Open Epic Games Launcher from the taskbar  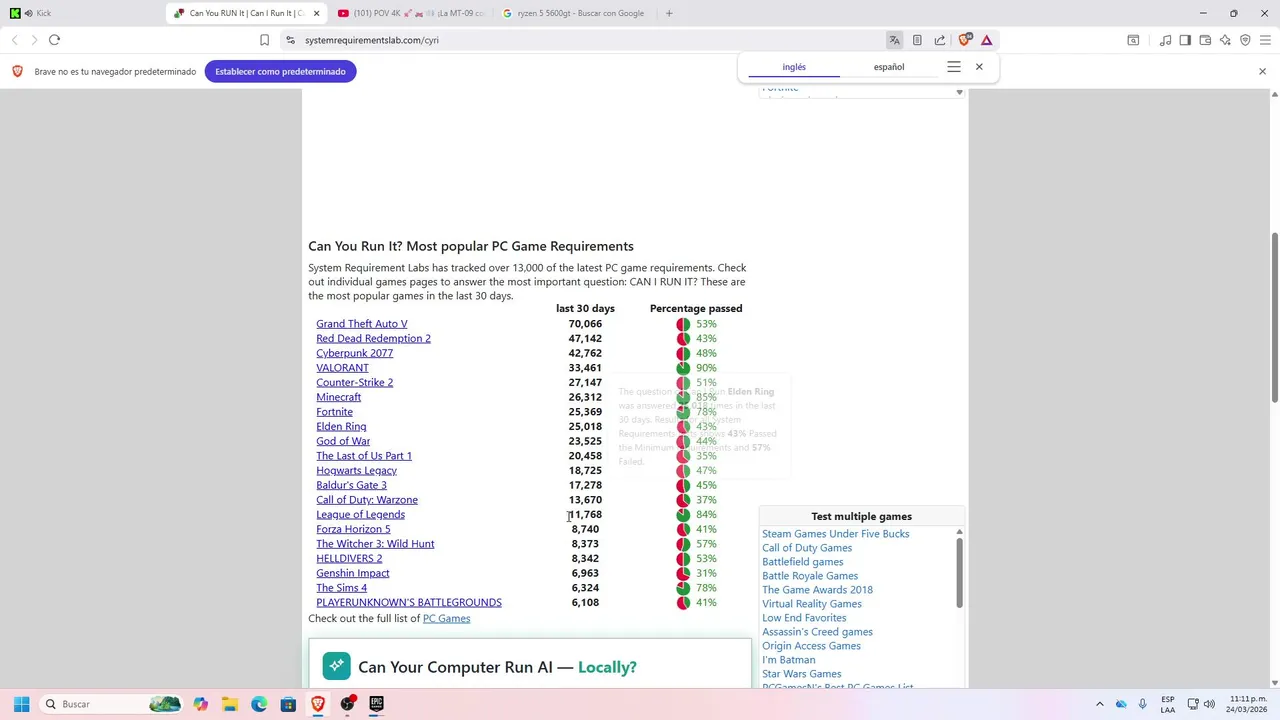(x=376, y=704)
